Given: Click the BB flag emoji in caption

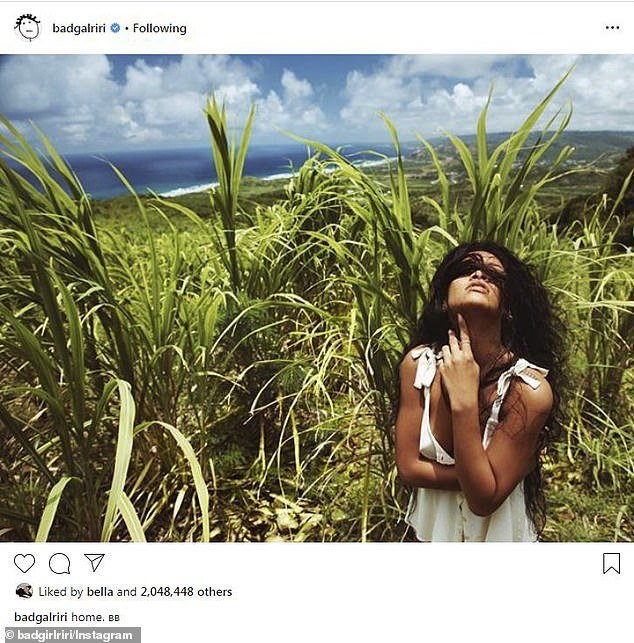Looking at the screenshot, I should pos(113,618).
